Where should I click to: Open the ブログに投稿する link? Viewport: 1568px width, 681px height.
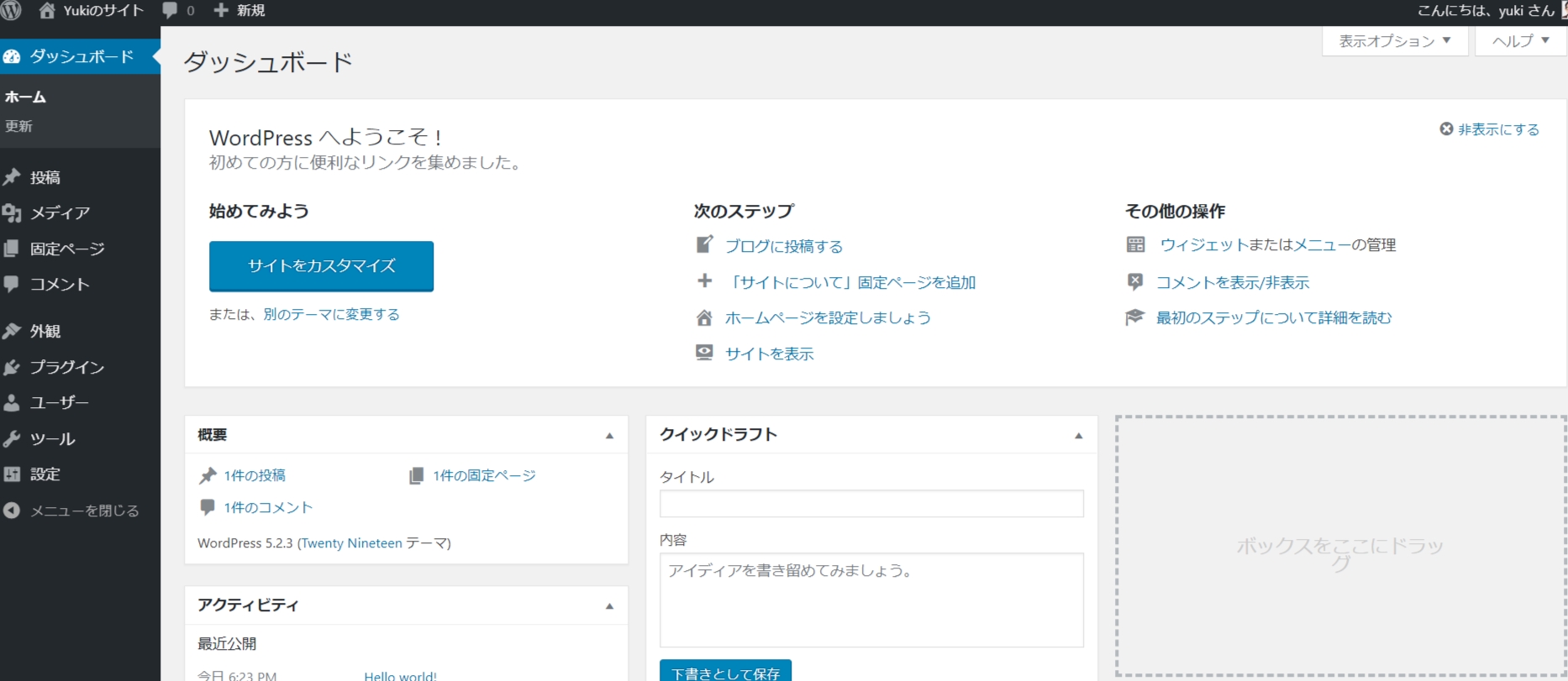pos(784,246)
